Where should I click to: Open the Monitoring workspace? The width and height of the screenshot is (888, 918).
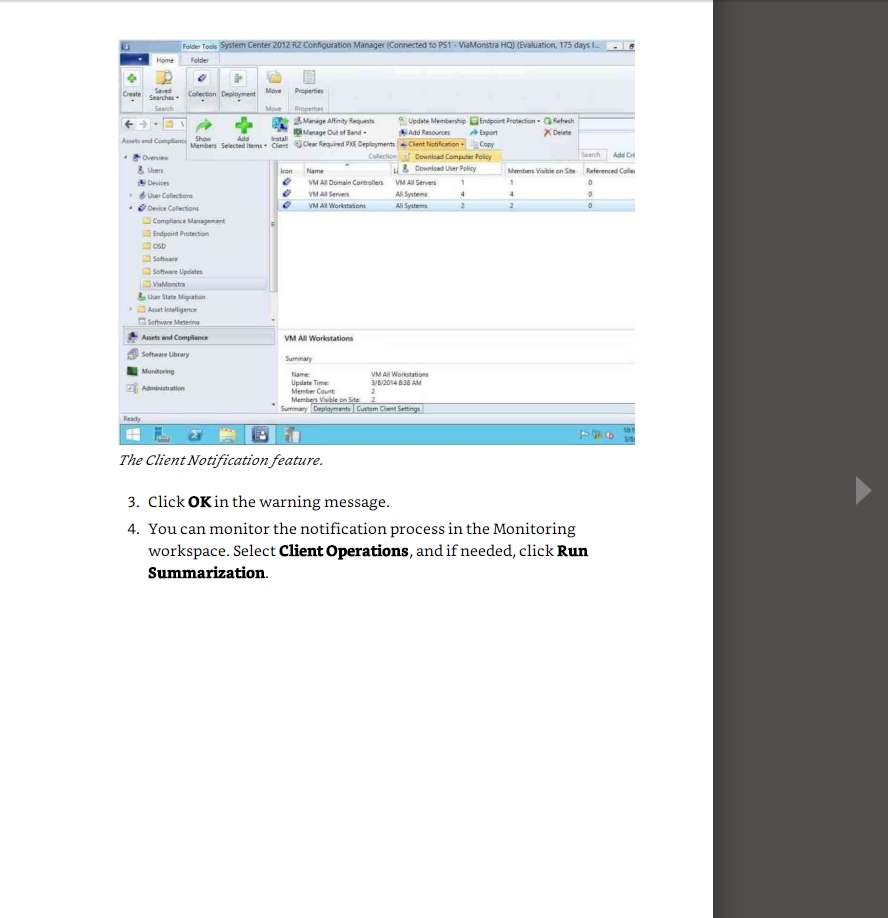[x=157, y=371]
